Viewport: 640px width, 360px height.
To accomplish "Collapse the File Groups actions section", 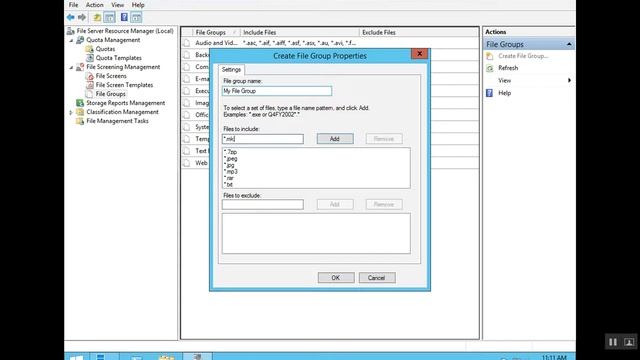I will click(x=569, y=44).
